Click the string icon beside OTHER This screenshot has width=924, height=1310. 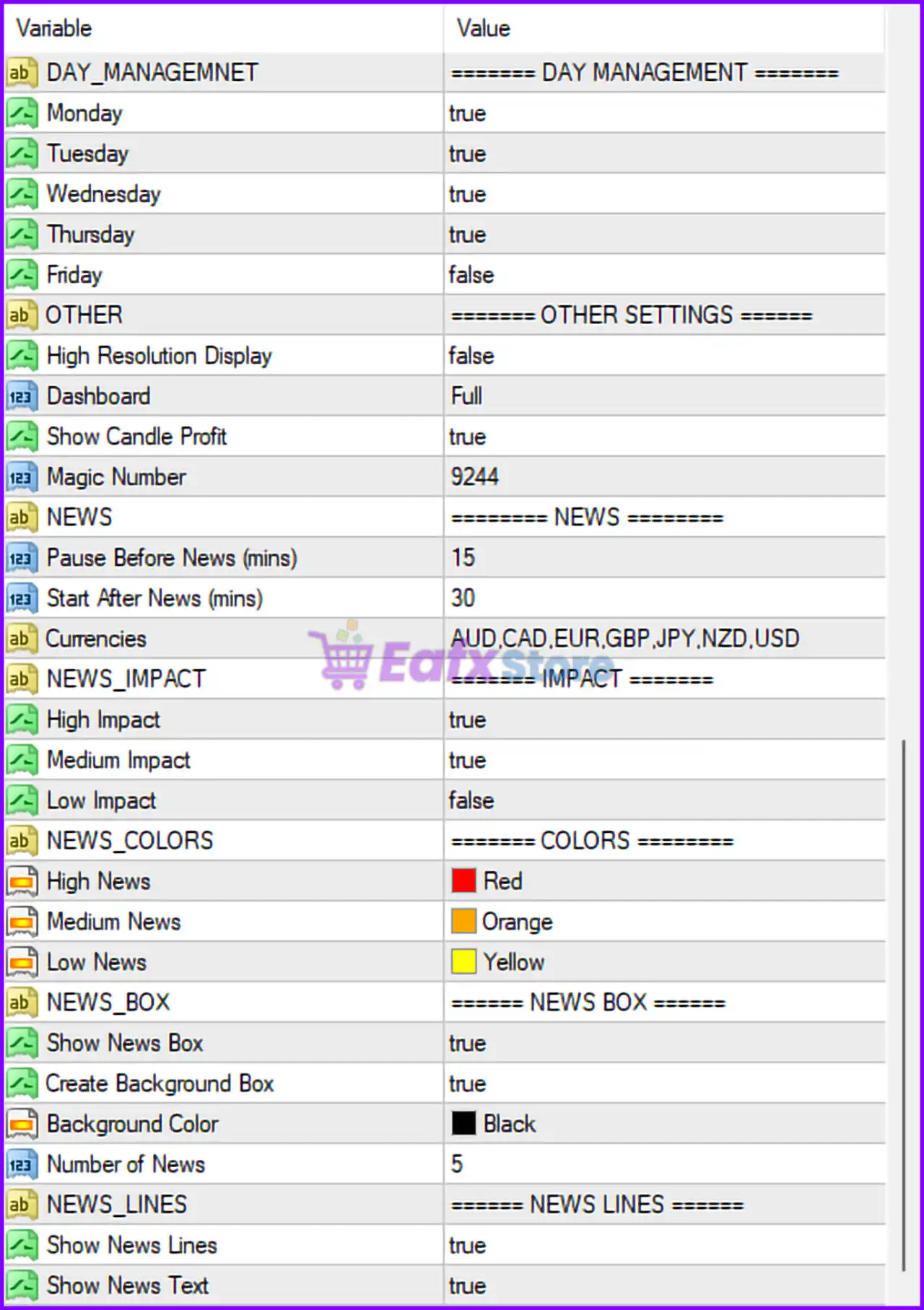point(22,315)
